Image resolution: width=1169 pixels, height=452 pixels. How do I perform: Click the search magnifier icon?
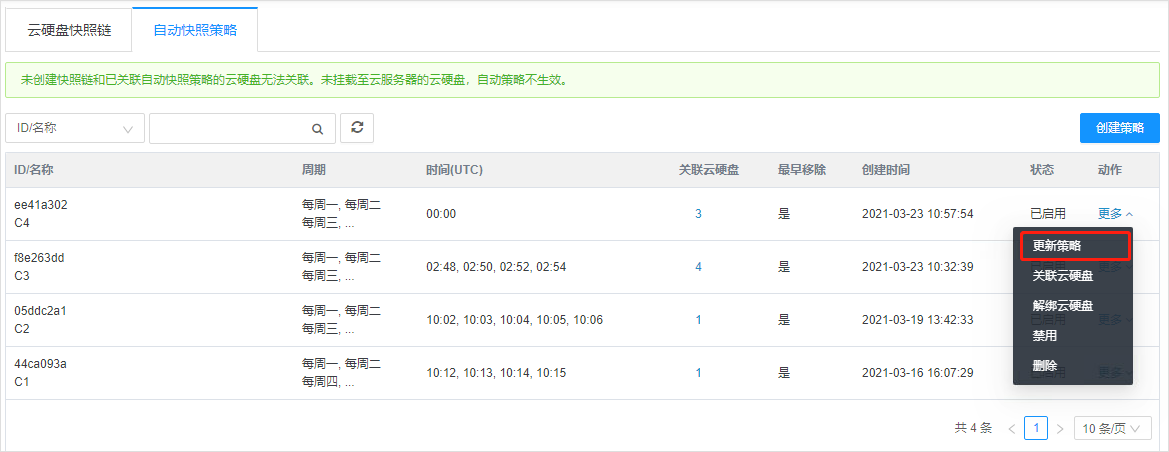tap(318, 128)
